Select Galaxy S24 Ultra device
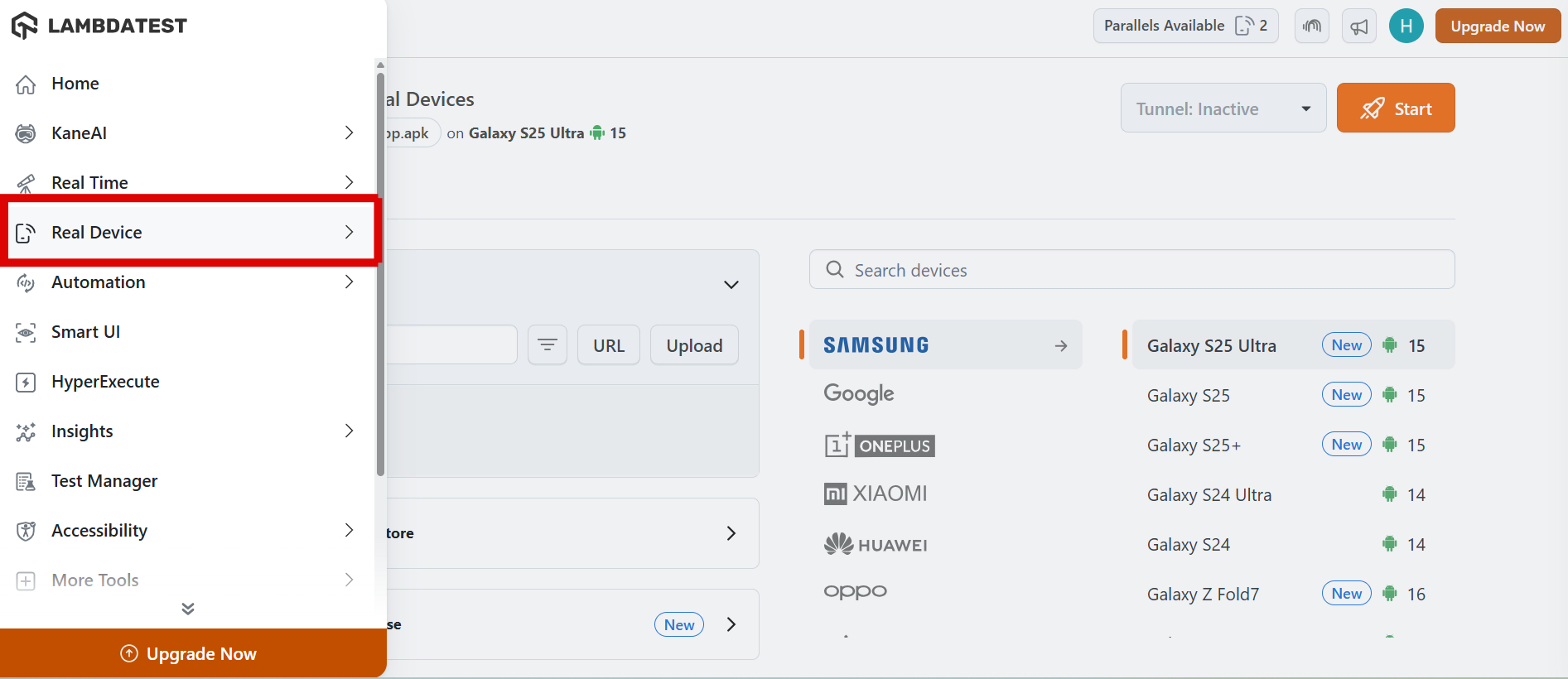The image size is (1568, 679). tap(1209, 495)
